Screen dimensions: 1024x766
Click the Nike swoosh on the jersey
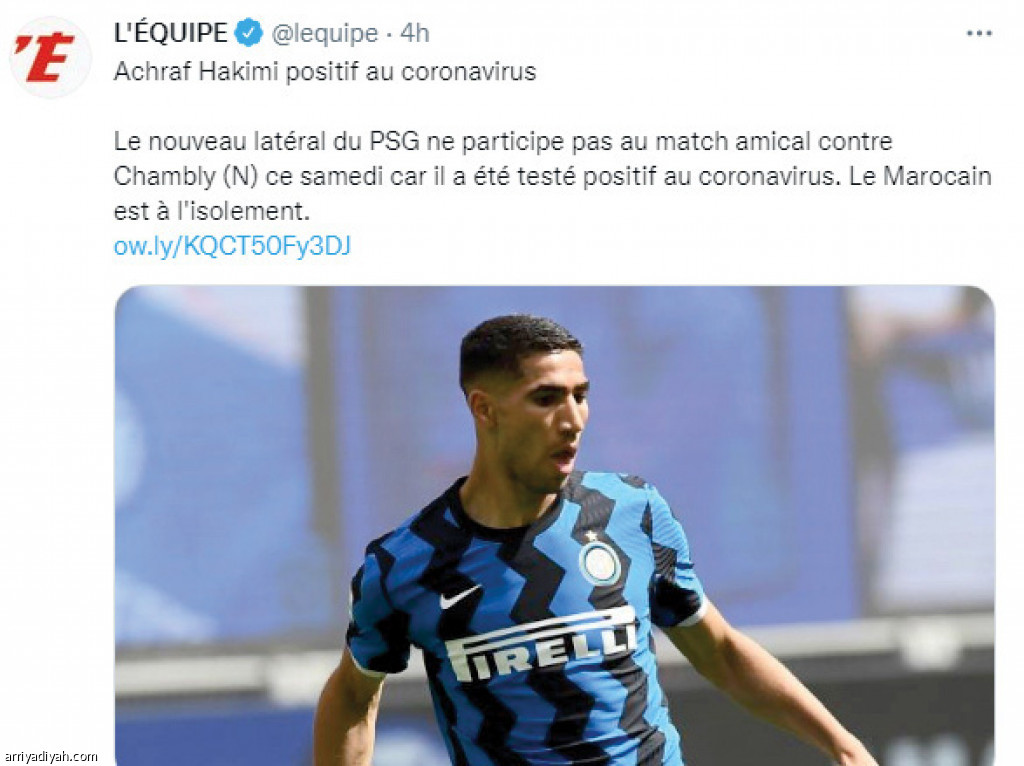pos(459,597)
